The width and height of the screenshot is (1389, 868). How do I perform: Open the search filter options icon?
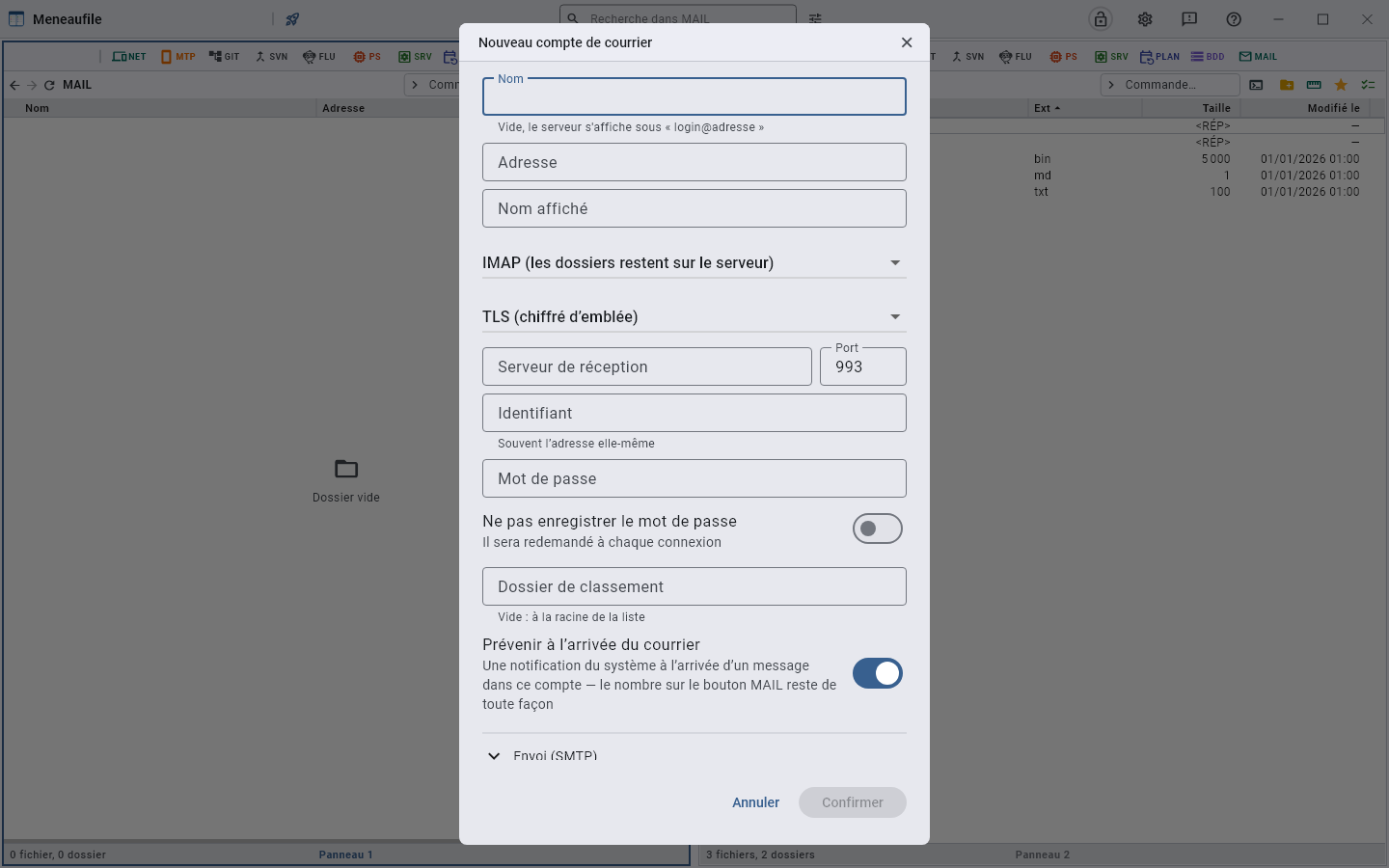point(815,19)
